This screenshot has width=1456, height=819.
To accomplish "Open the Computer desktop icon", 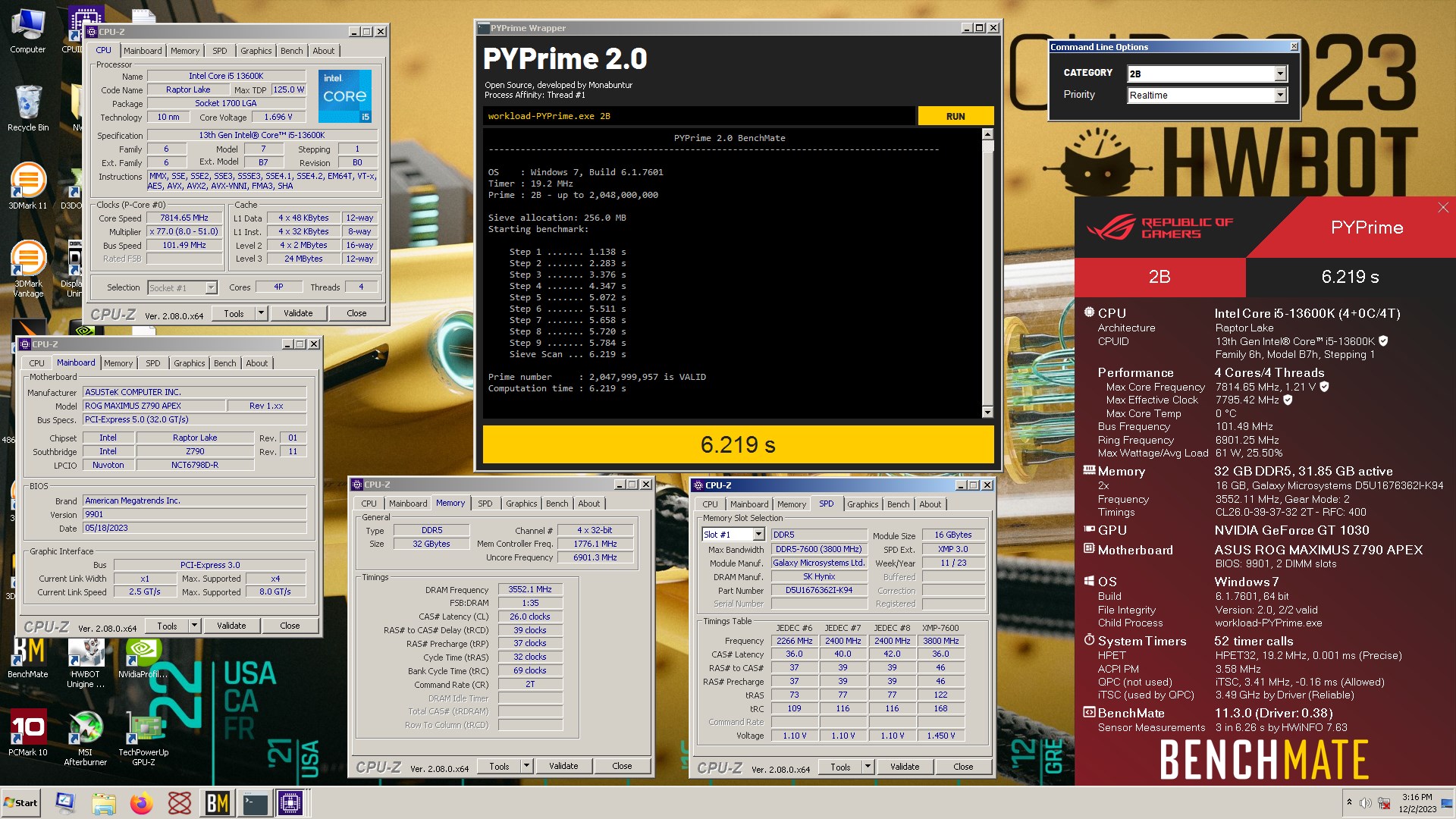I will click(28, 30).
